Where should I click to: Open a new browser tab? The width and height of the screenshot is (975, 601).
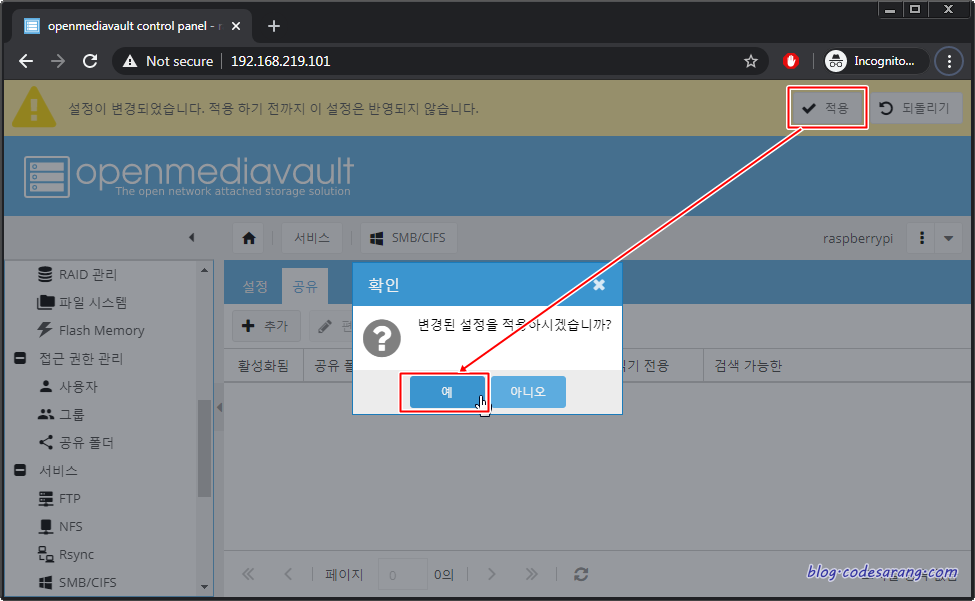pos(274,26)
